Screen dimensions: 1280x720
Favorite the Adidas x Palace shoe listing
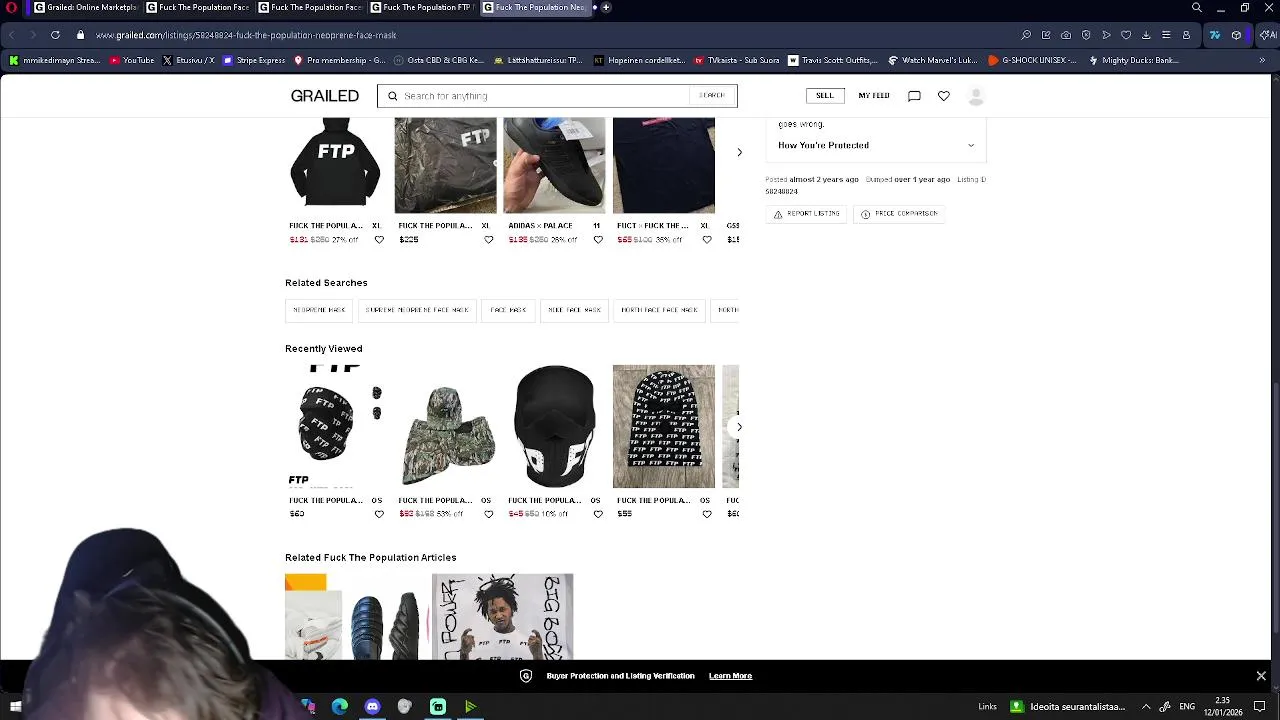pyautogui.click(x=598, y=240)
